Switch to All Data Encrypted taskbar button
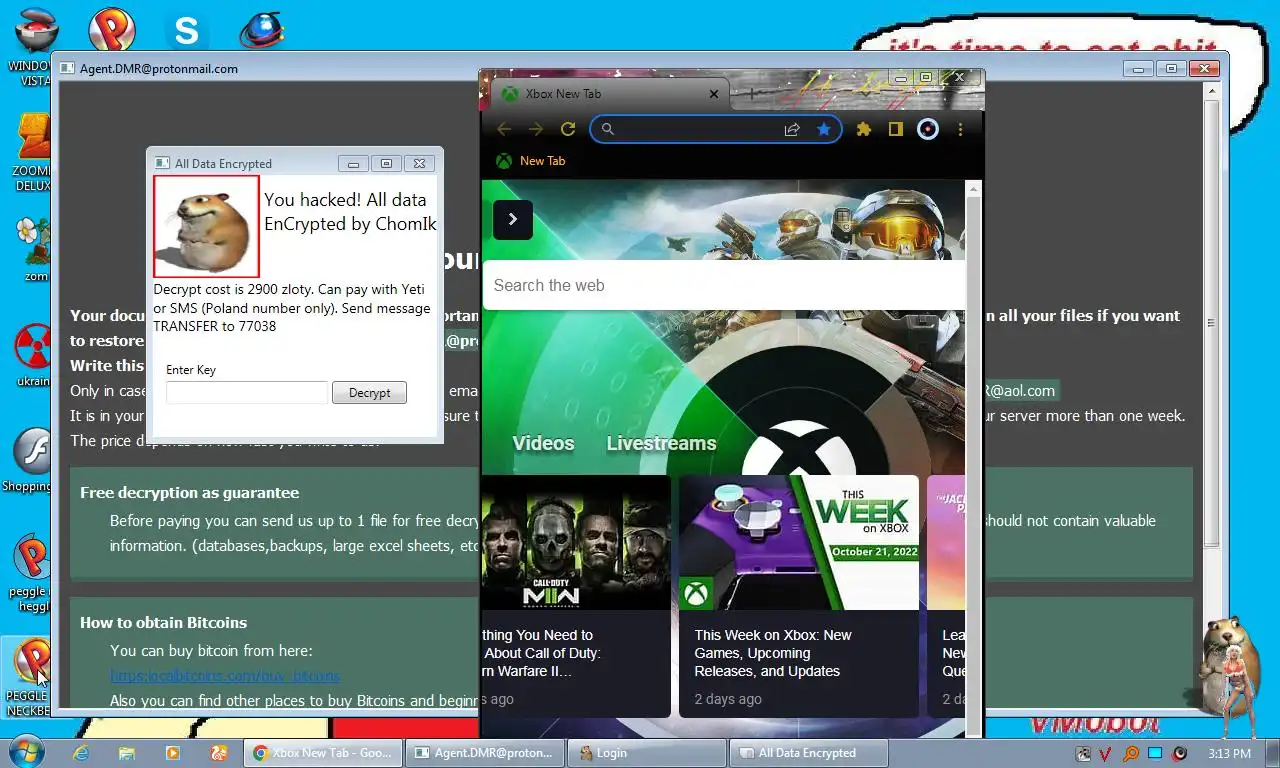The width and height of the screenshot is (1280, 768). (x=809, y=753)
